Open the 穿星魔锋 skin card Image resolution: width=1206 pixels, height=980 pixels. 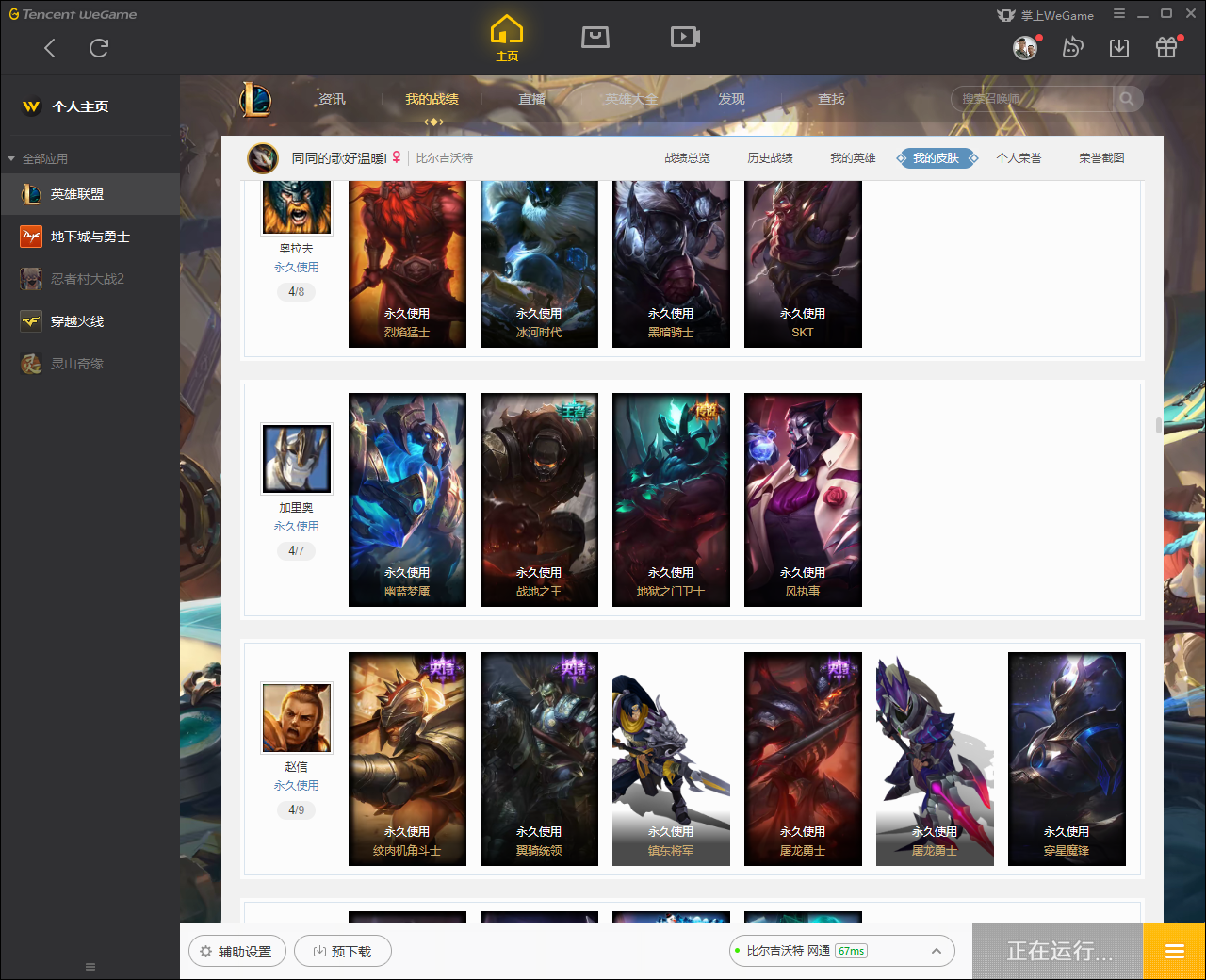coord(1067,759)
